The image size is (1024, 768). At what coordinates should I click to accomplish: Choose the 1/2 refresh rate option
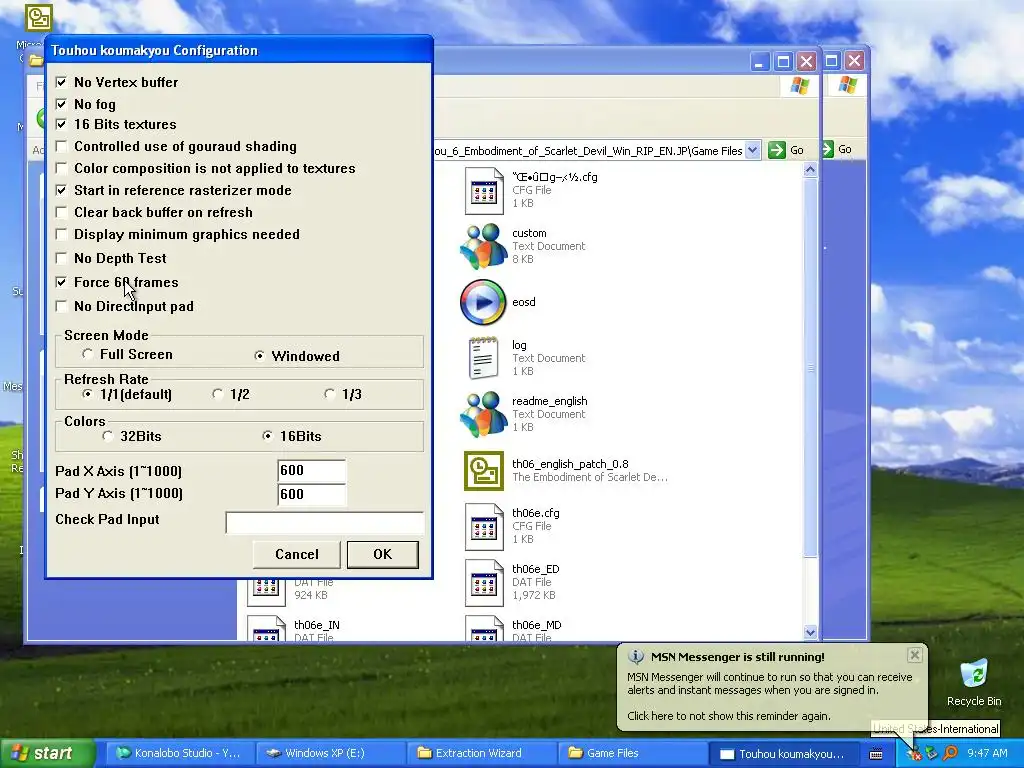coord(217,394)
